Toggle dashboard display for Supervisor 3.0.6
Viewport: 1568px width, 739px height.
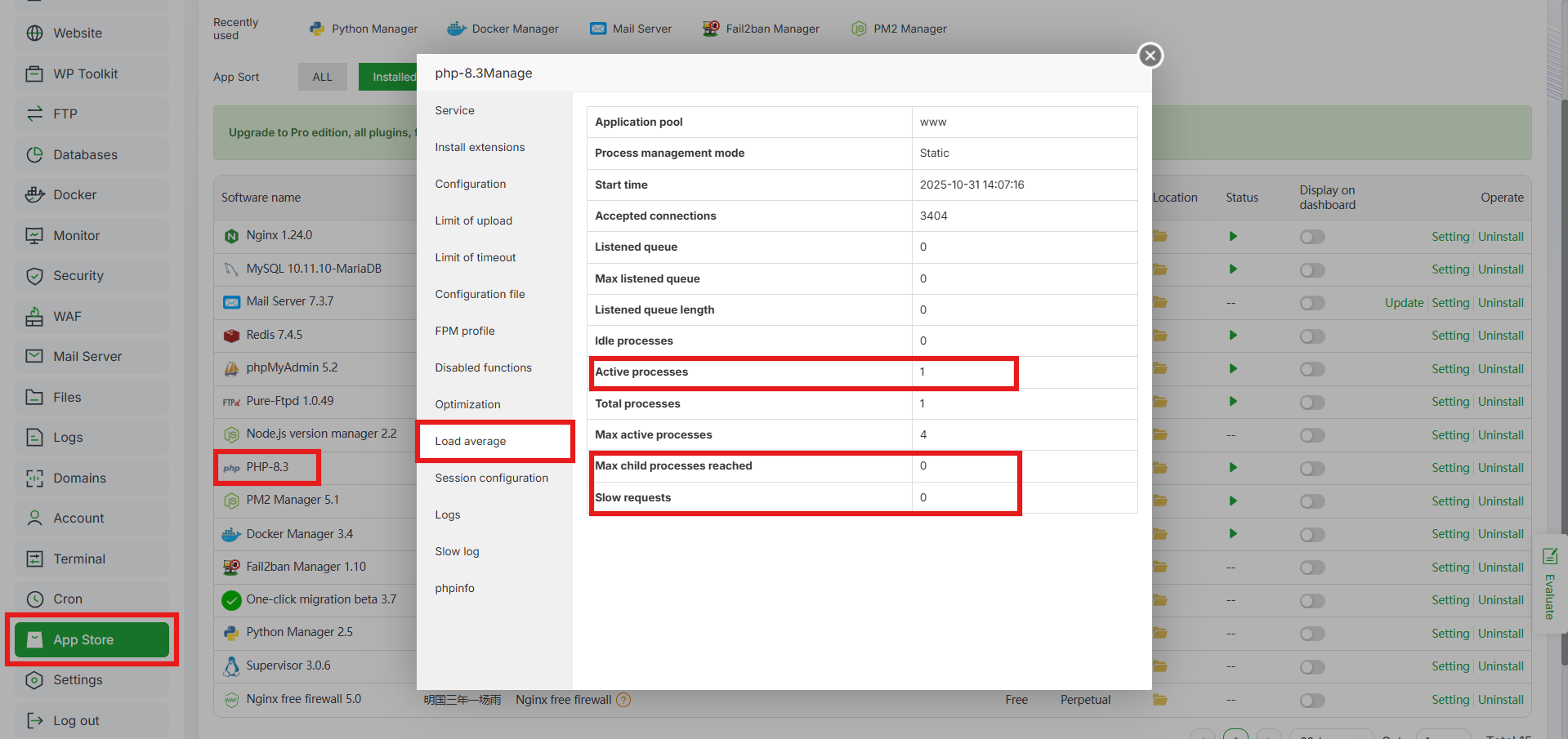[x=1312, y=666]
